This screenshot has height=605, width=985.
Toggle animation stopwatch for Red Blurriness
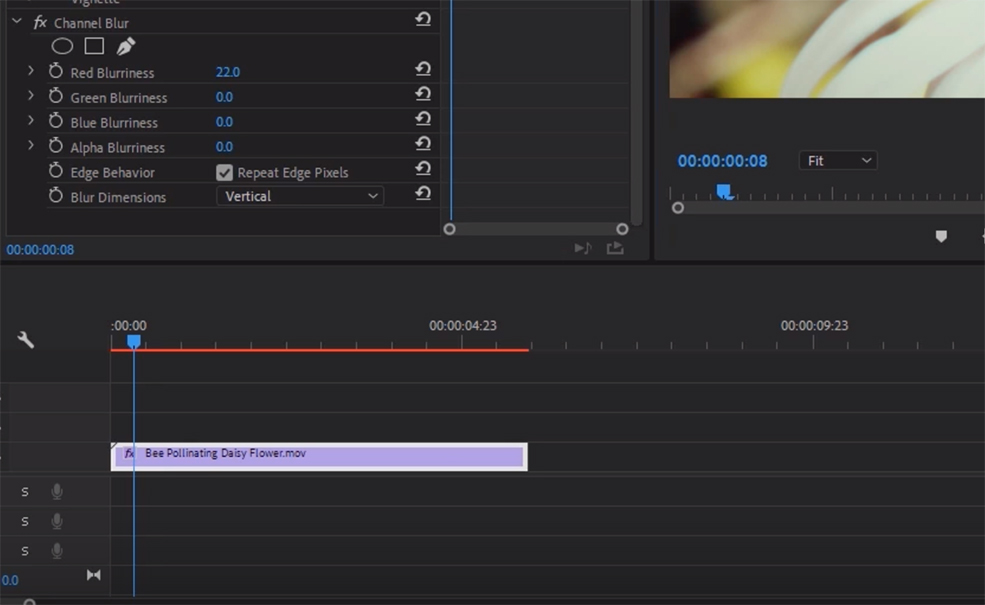pyautogui.click(x=56, y=72)
